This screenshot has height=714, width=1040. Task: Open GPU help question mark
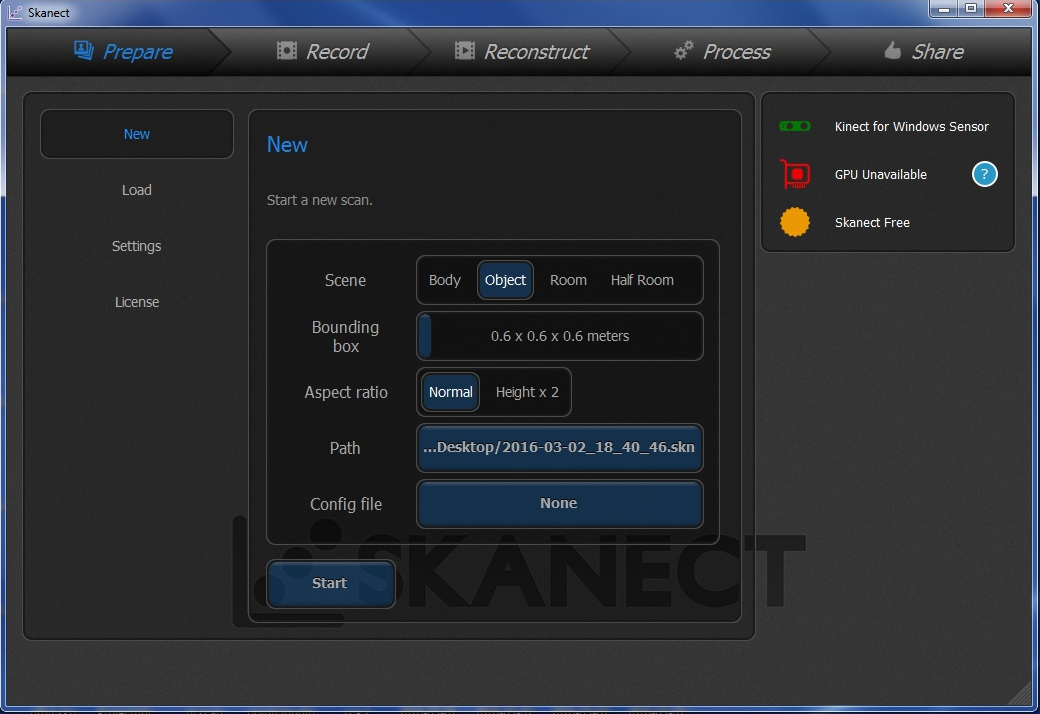[984, 175]
